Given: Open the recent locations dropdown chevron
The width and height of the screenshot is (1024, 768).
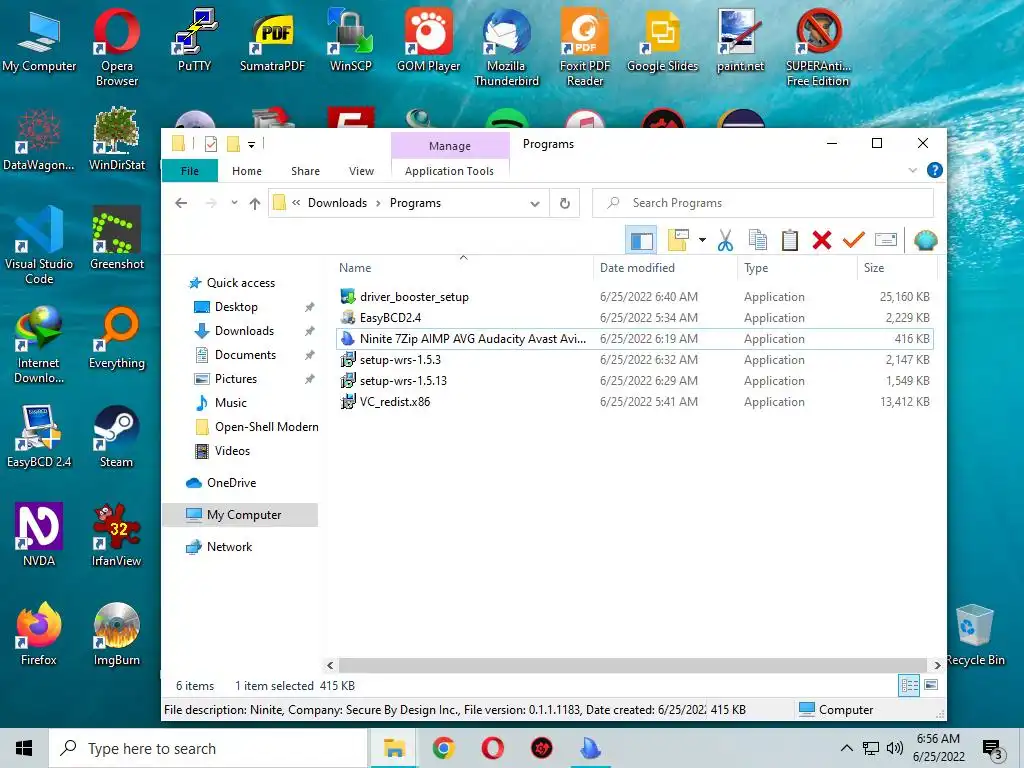Looking at the screenshot, I should pos(234,203).
